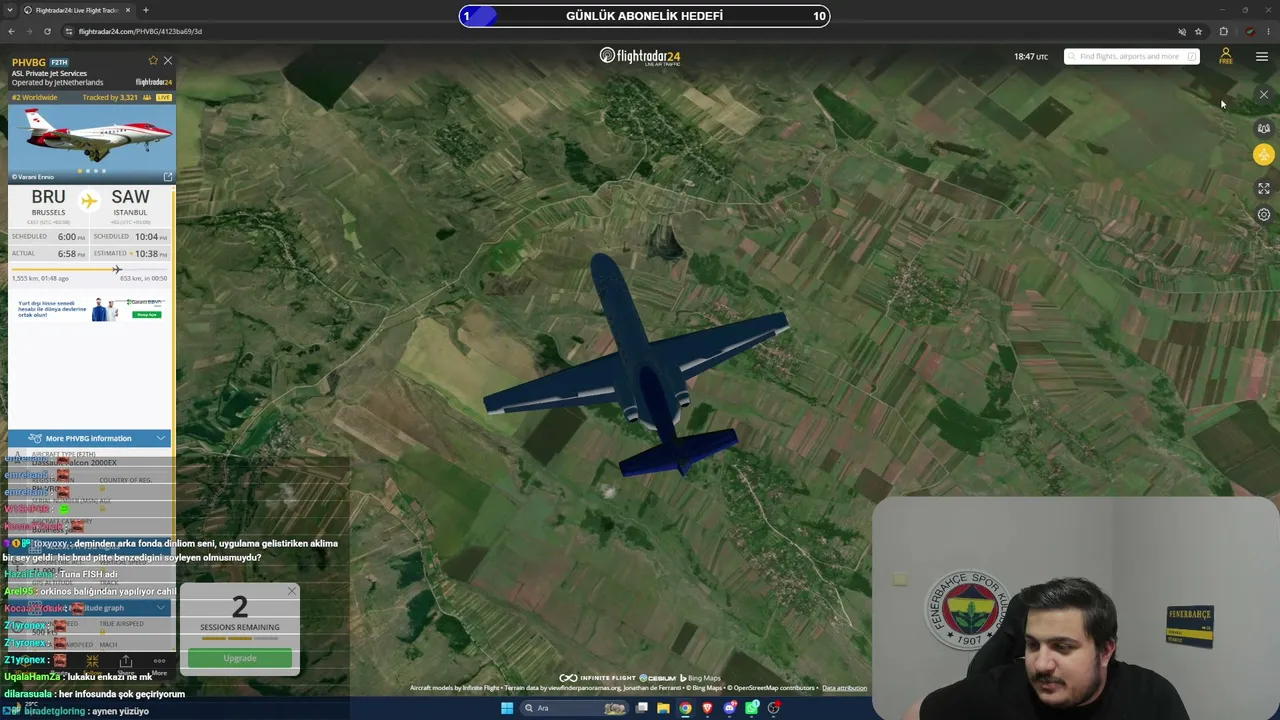Open 3D view settings gear
The image size is (1280, 720).
coord(1264,214)
